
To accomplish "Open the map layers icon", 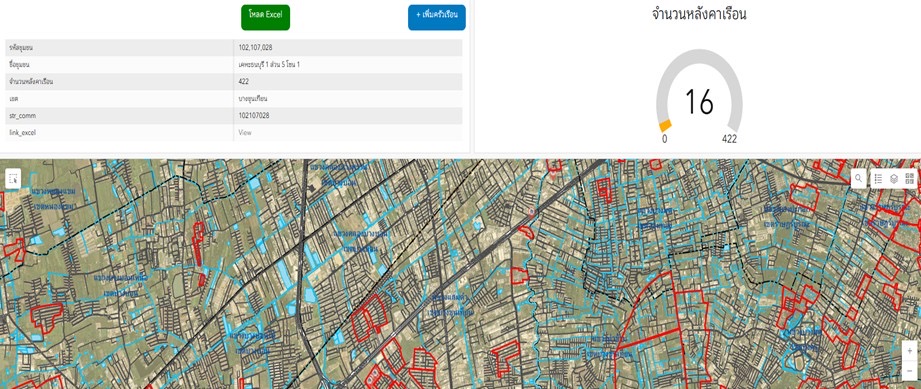I will [894, 179].
